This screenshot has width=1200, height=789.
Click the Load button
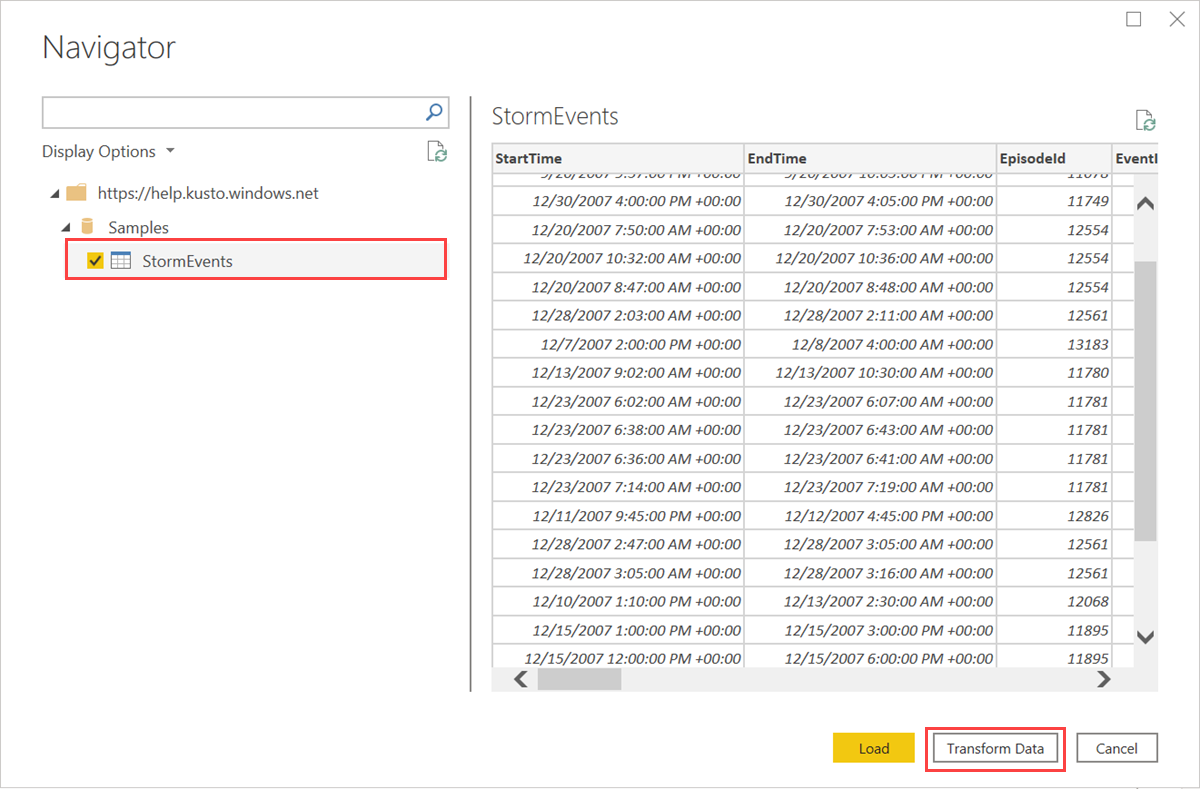click(x=874, y=748)
